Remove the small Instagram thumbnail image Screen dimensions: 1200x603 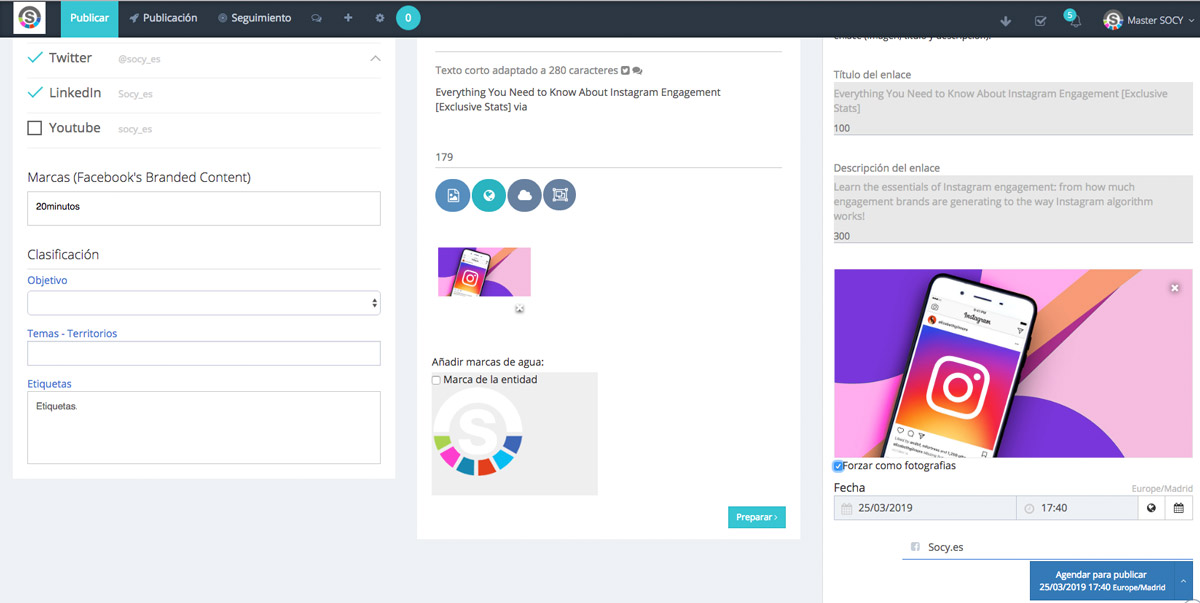(x=520, y=309)
